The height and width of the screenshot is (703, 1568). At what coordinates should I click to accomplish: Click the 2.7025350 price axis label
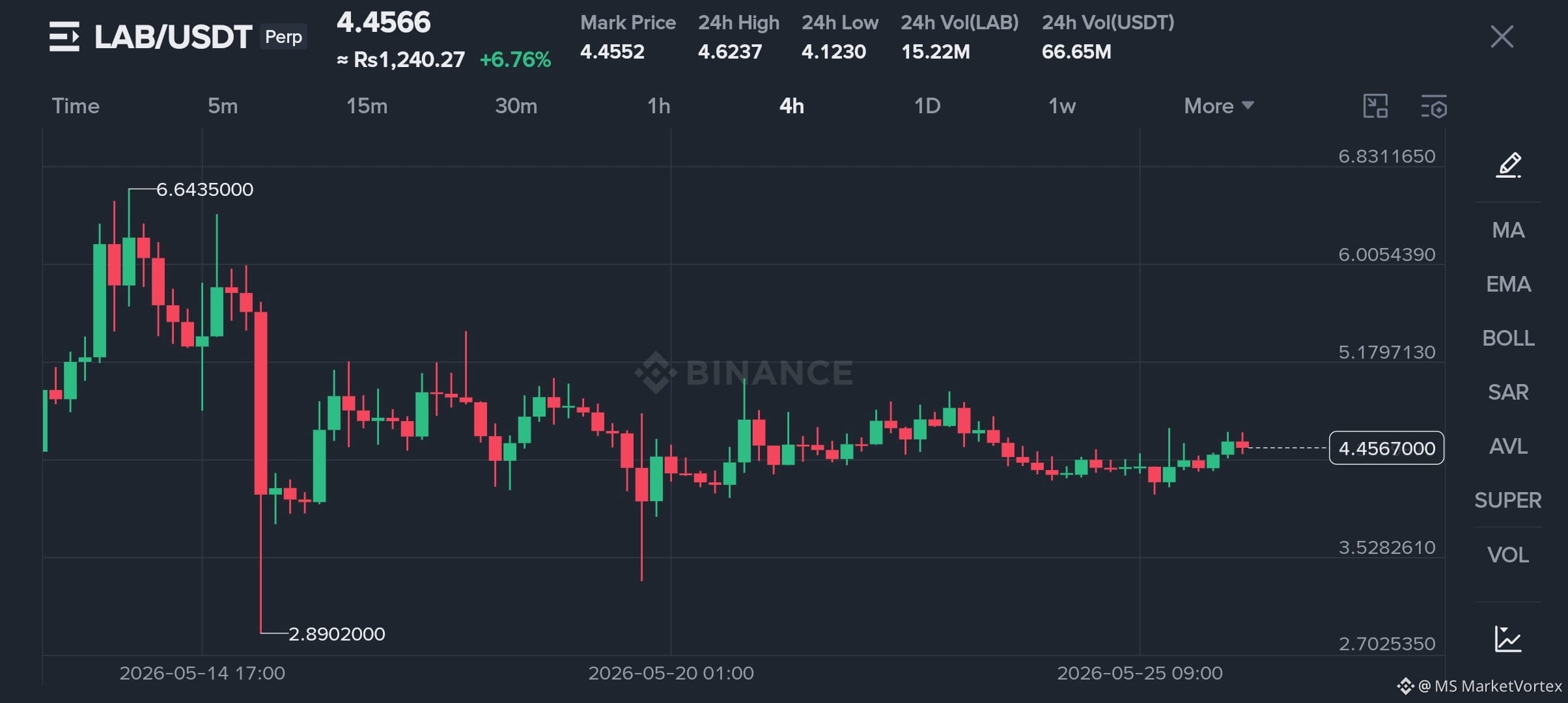click(x=1387, y=644)
